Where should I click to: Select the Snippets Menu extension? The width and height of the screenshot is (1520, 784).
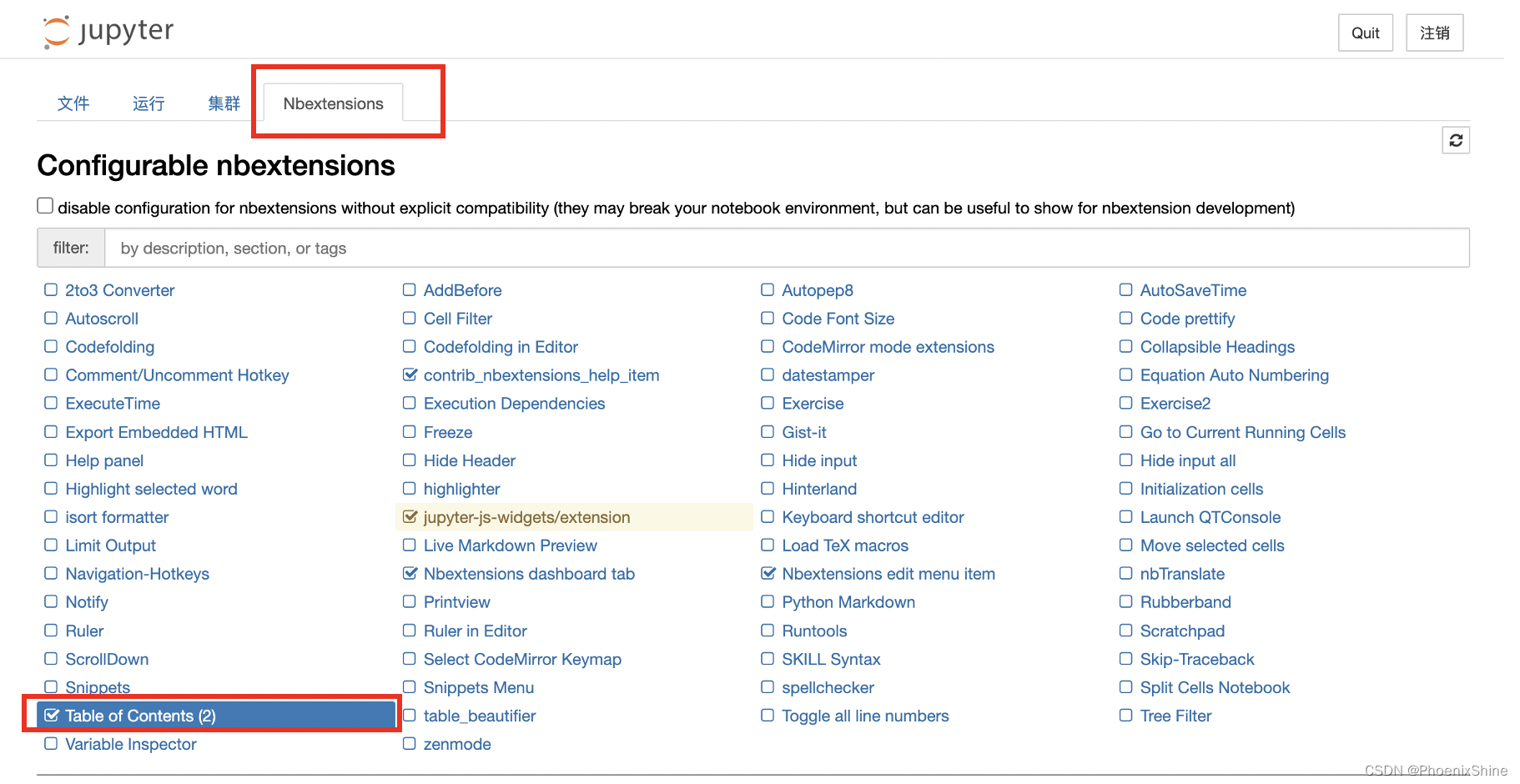pyautogui.click(x=478, y=687)
